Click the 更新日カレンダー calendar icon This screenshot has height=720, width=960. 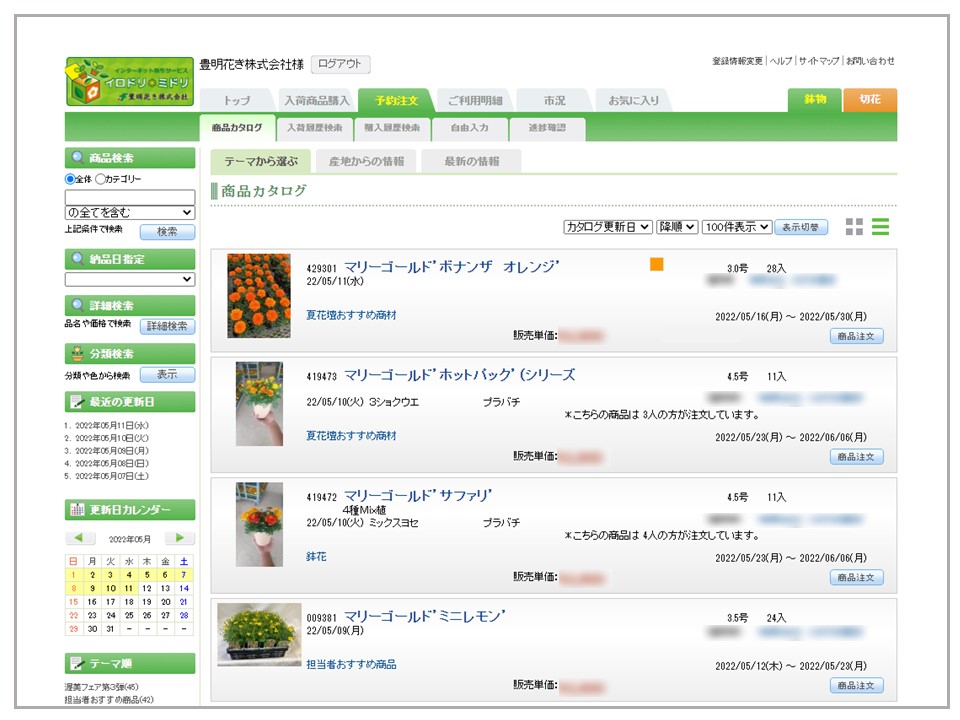point(77,510)
